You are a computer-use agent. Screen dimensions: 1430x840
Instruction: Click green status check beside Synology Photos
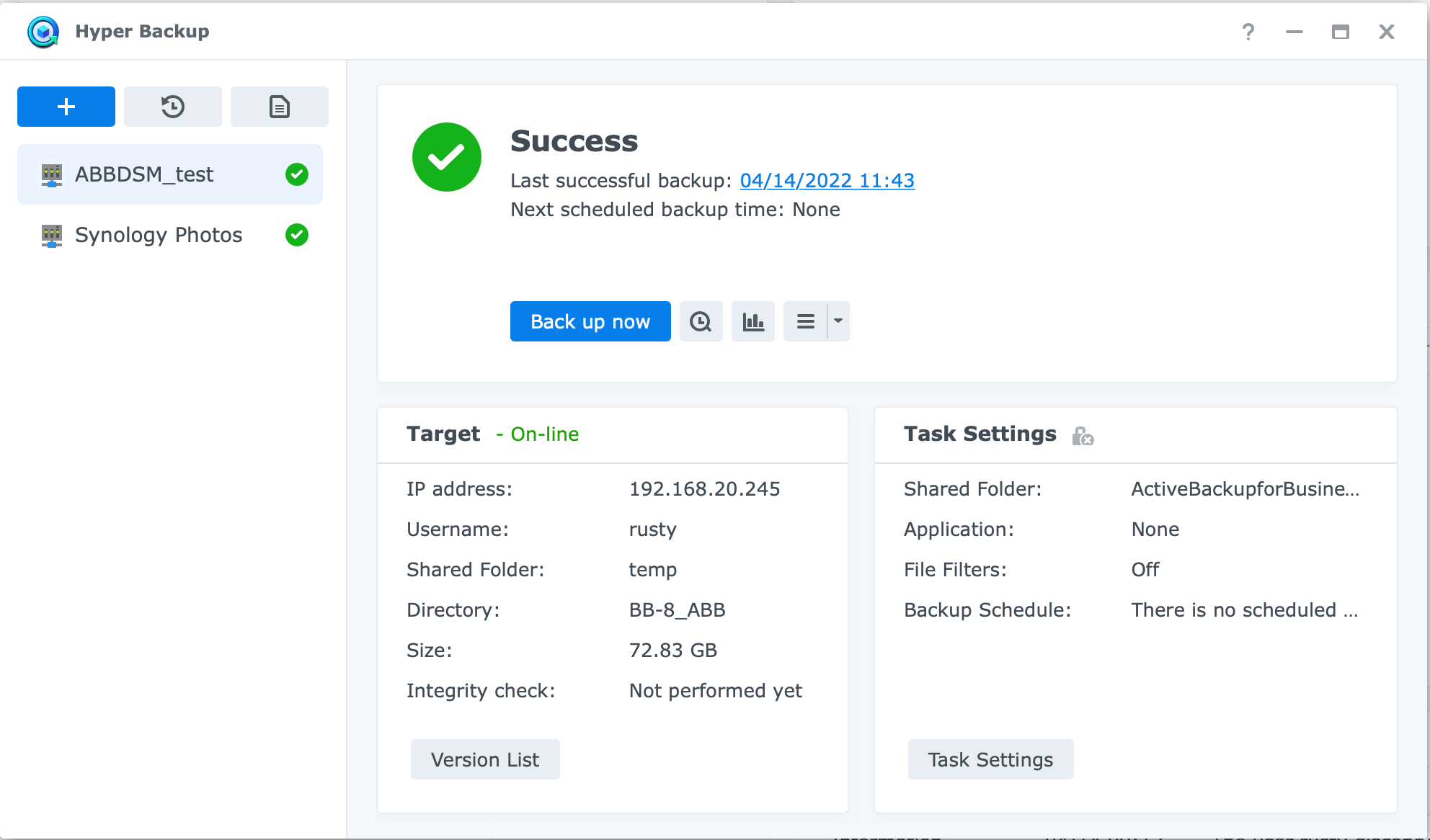click(x=297, y=235)
